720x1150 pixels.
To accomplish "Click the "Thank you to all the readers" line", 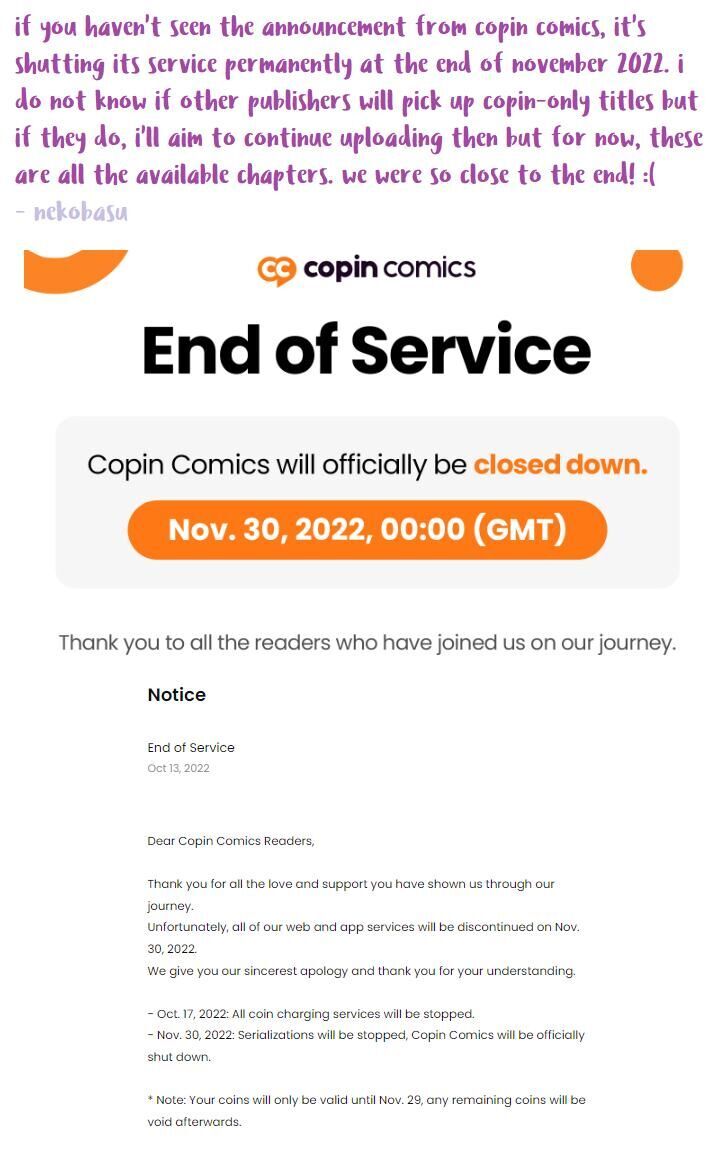I will [367, 643].
